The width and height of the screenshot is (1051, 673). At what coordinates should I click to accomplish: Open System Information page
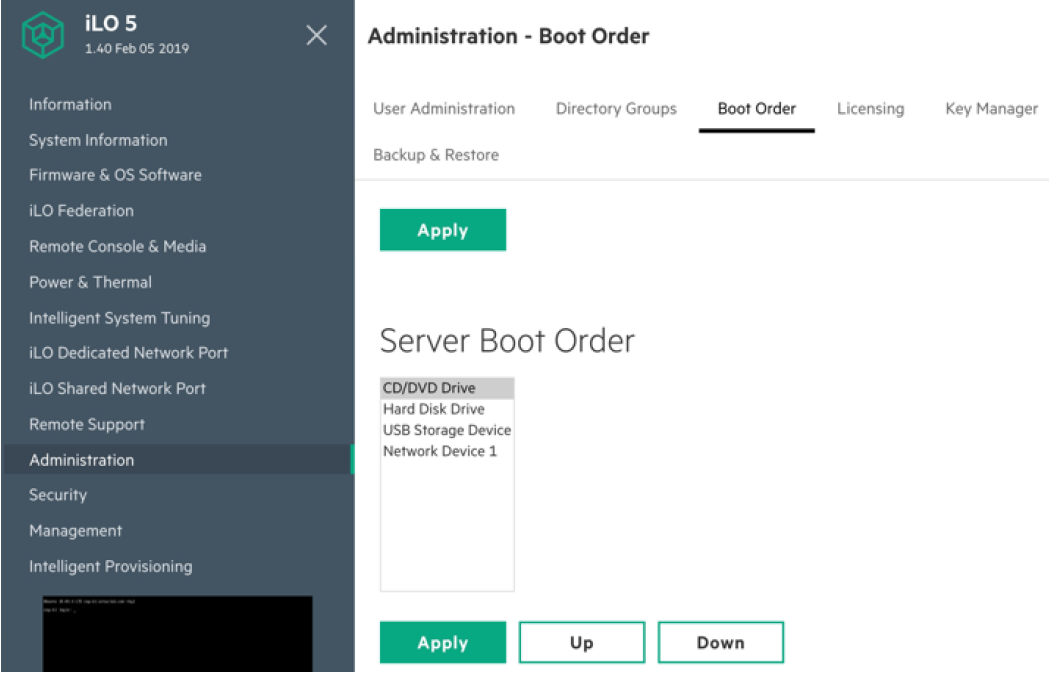coord(98,140)
